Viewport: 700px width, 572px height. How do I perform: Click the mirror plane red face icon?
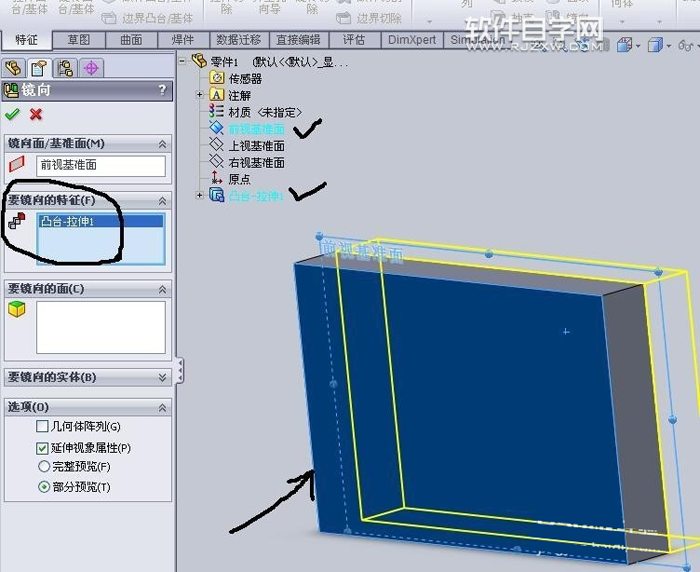pyautogui.click(x=17, y=164)
